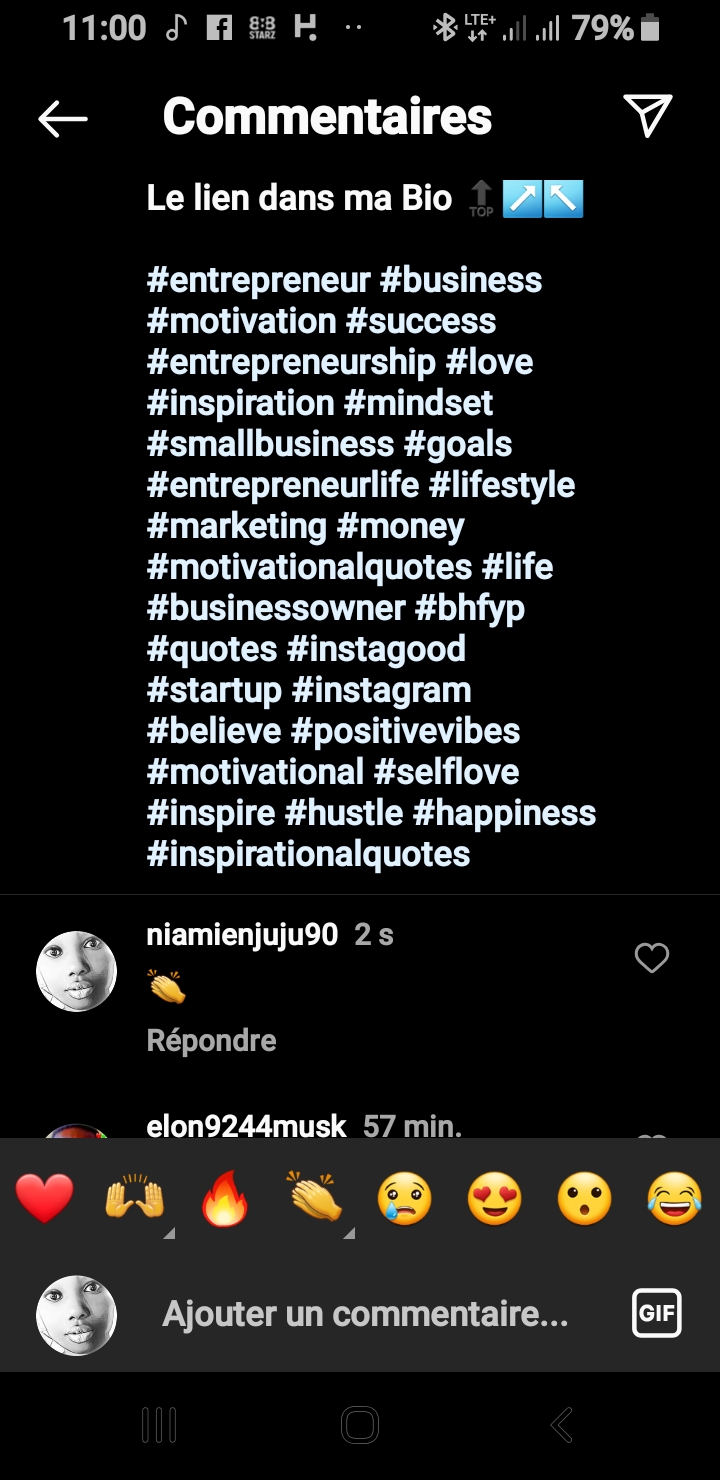Viewport: 720px width, 1480px height.
Task: Like niamienjuju90's comment with the heart
Action: pos(651,958)
